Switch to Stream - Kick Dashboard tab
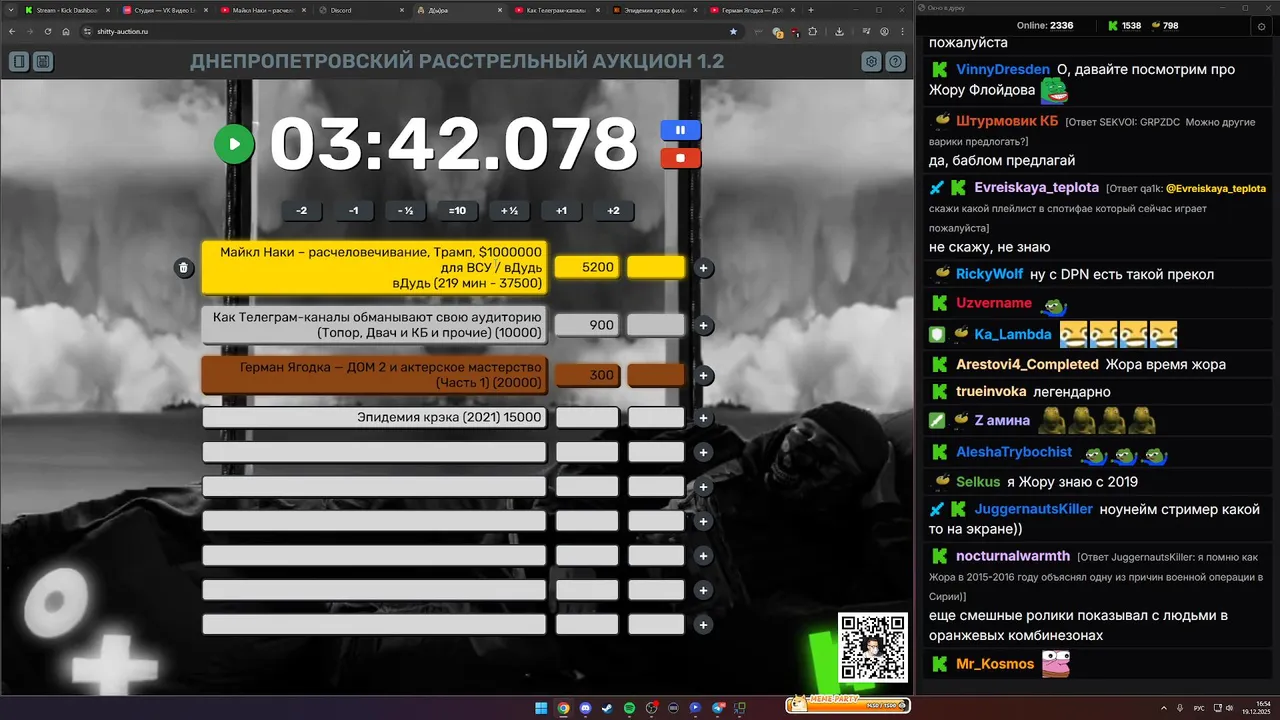1280x720 pixels. 67,10
